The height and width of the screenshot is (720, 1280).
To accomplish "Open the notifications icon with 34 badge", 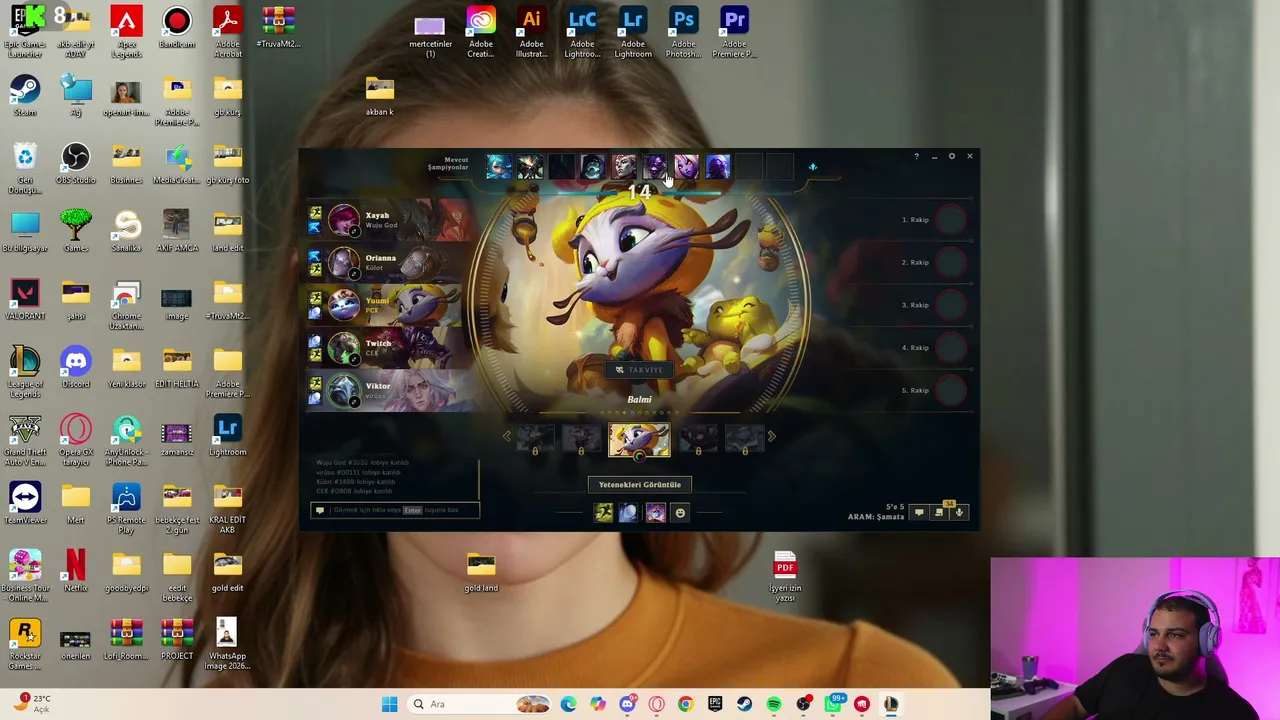I will coord(939,512).
